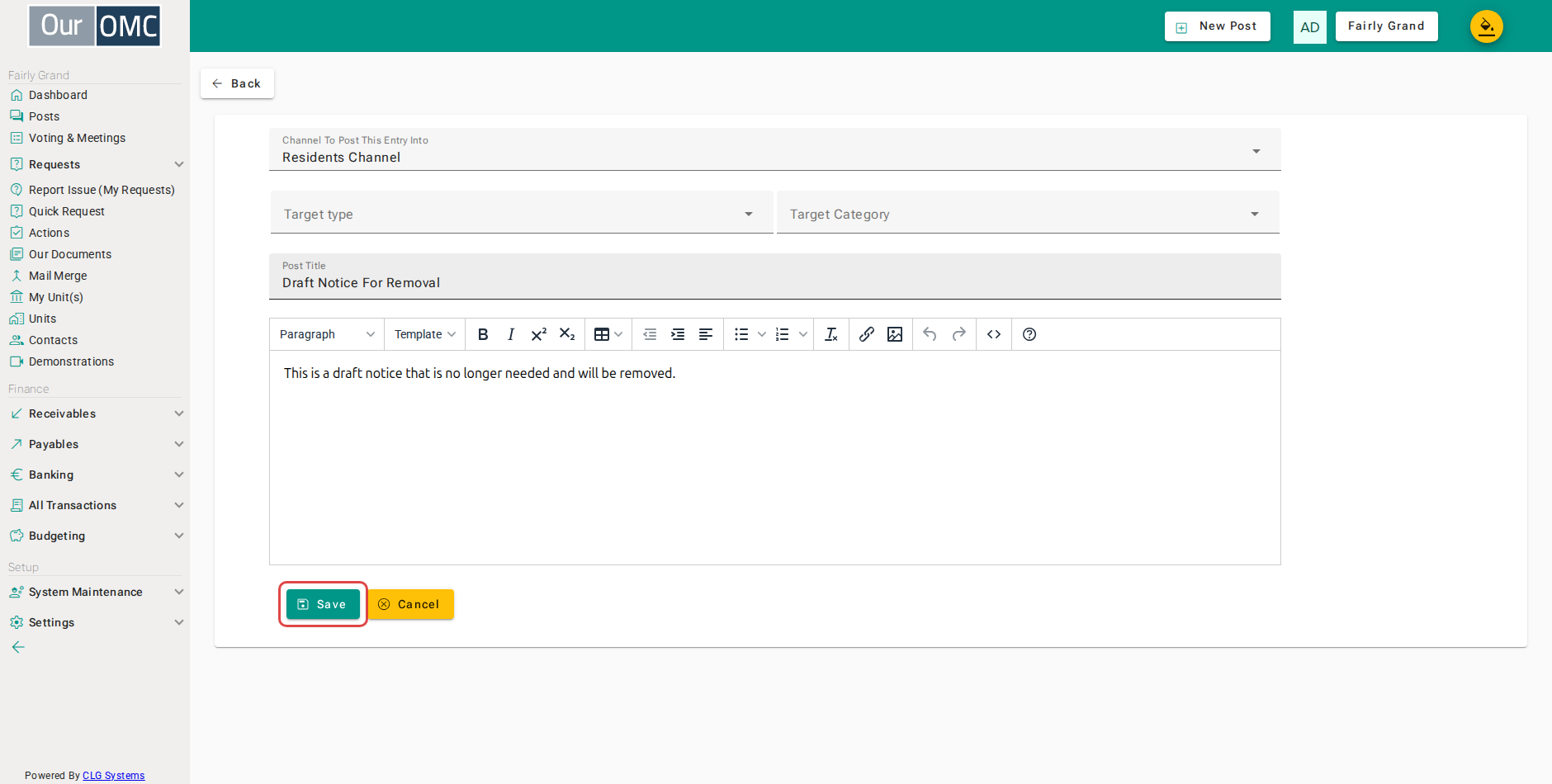Viewport: 1552px width, 784px height.
Task: Insert an image into the post
Action: click(x=895, y=334)
